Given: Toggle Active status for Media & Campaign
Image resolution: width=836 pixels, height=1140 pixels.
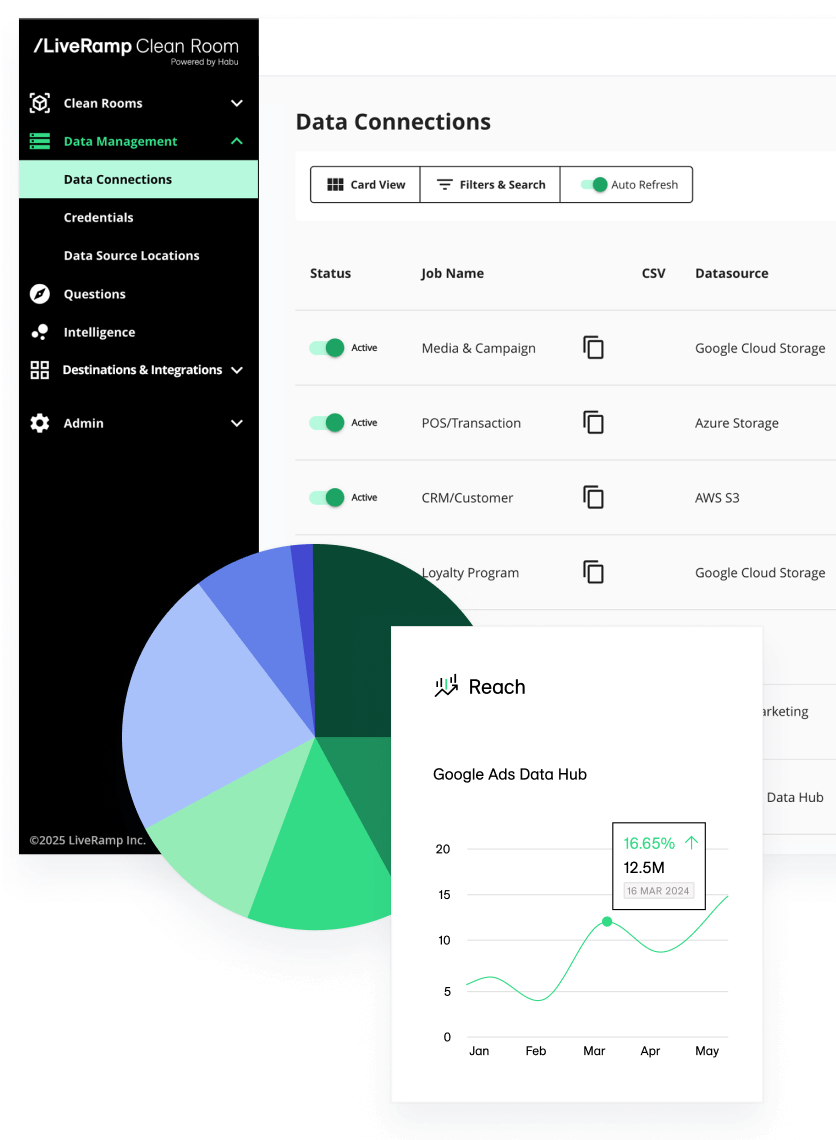Looking at the screenshot, I should 326,348.
